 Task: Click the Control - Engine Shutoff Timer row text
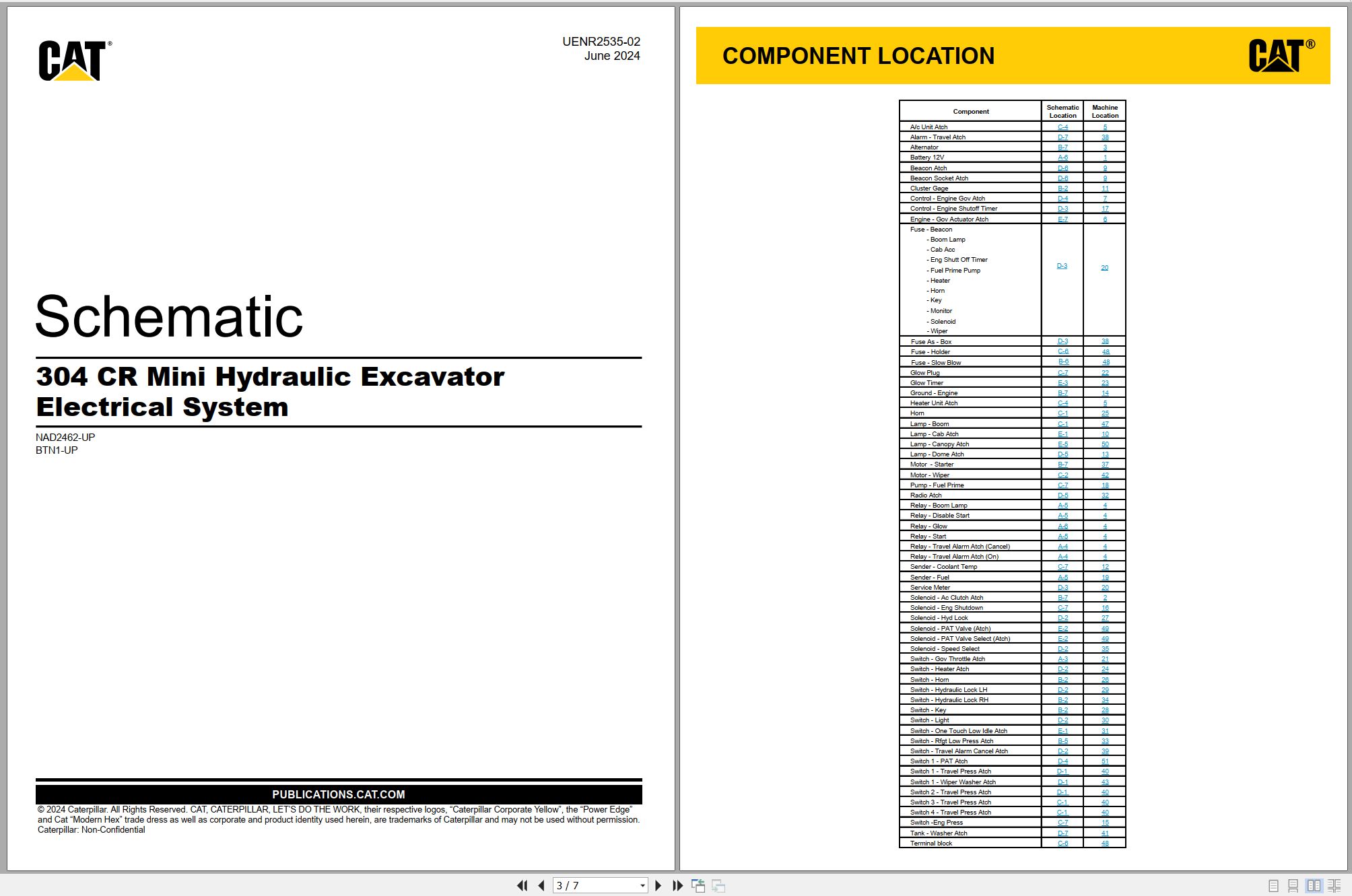[x=953, y=209]
